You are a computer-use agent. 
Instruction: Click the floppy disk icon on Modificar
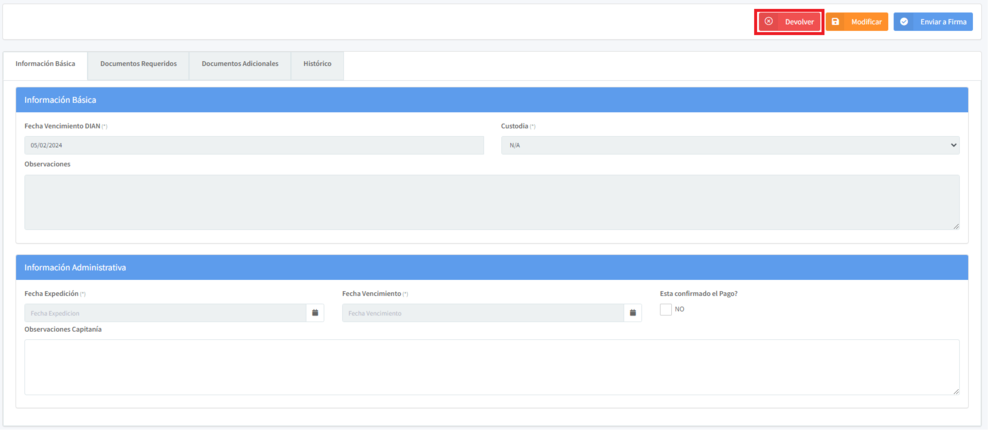point(836,21)
